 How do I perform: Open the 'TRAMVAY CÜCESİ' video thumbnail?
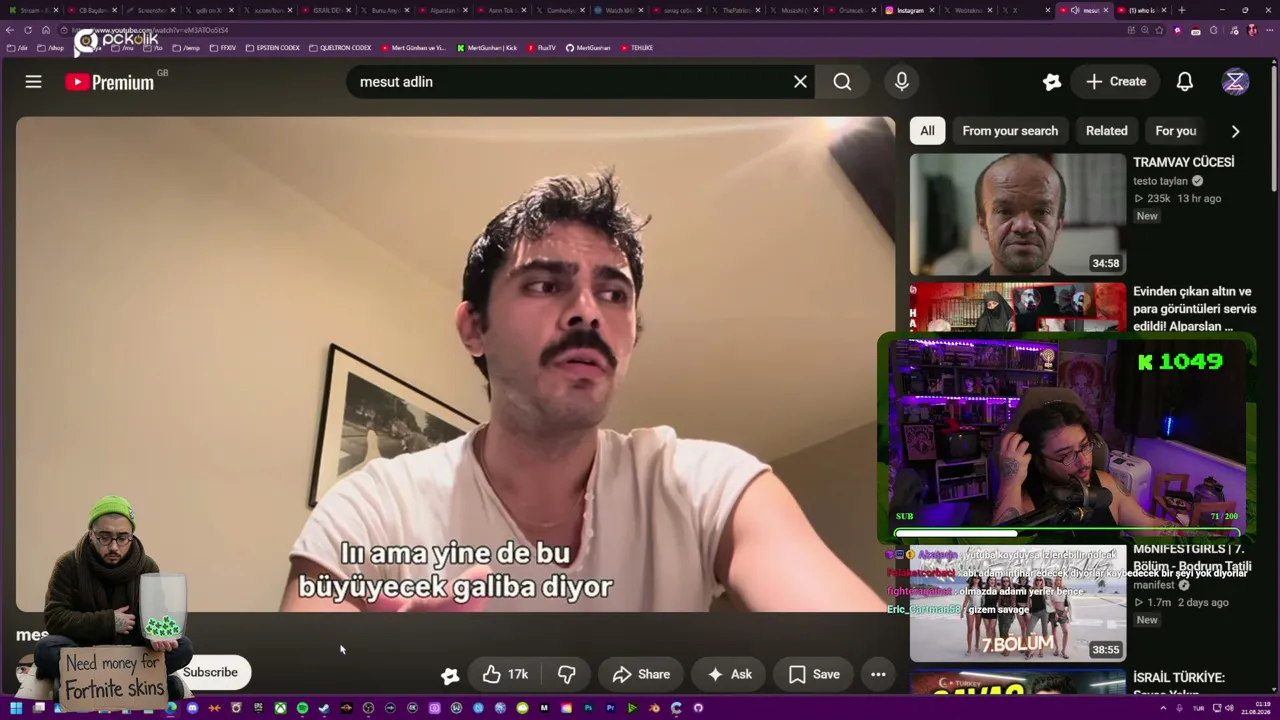1018,214
